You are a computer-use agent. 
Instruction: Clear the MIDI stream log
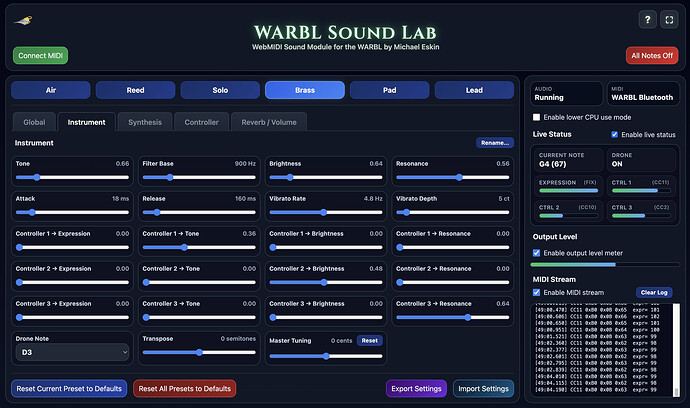pos(654,292)
